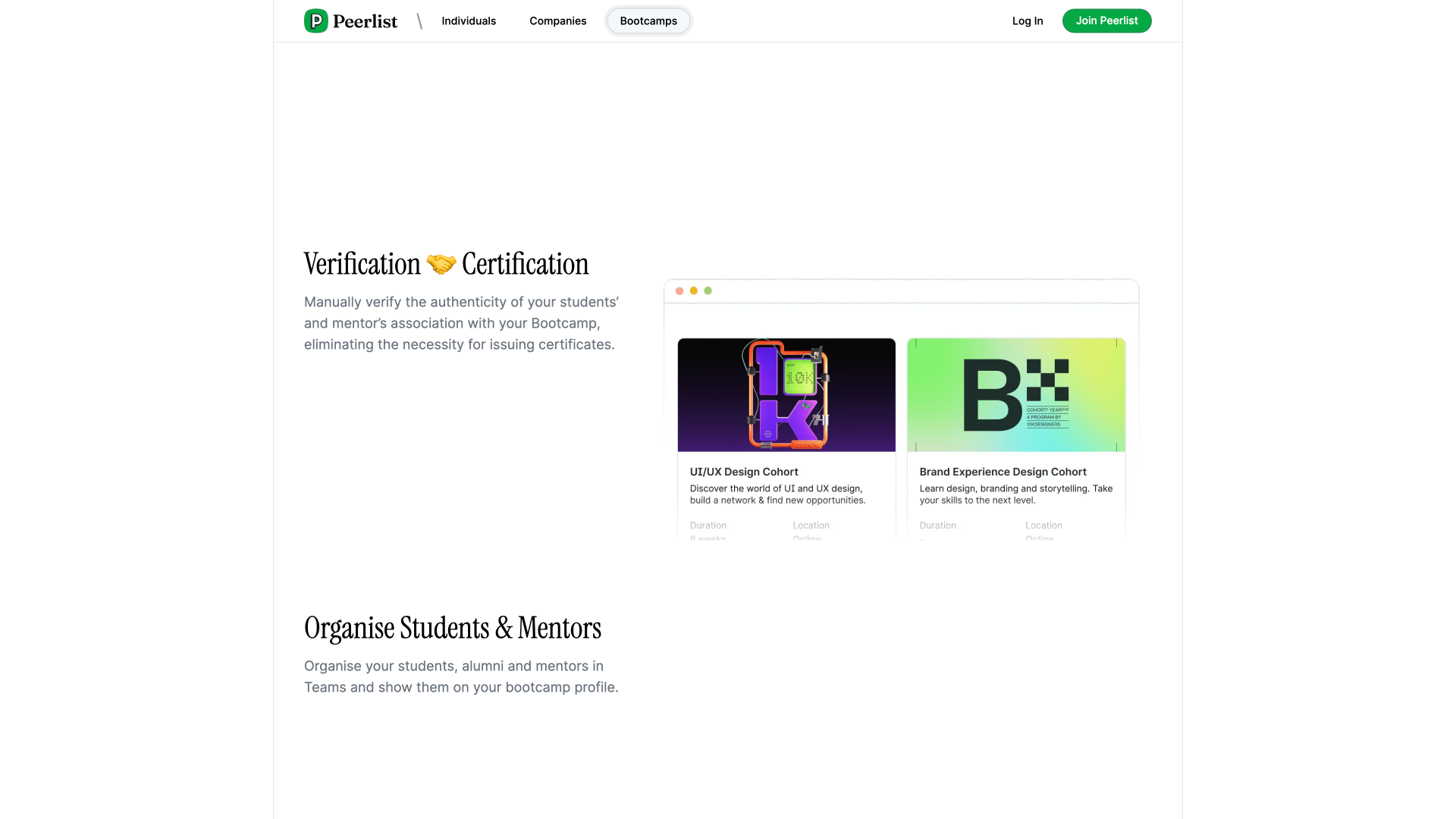Click the 'Discover the world of UI' description

[x=777, y=494]
